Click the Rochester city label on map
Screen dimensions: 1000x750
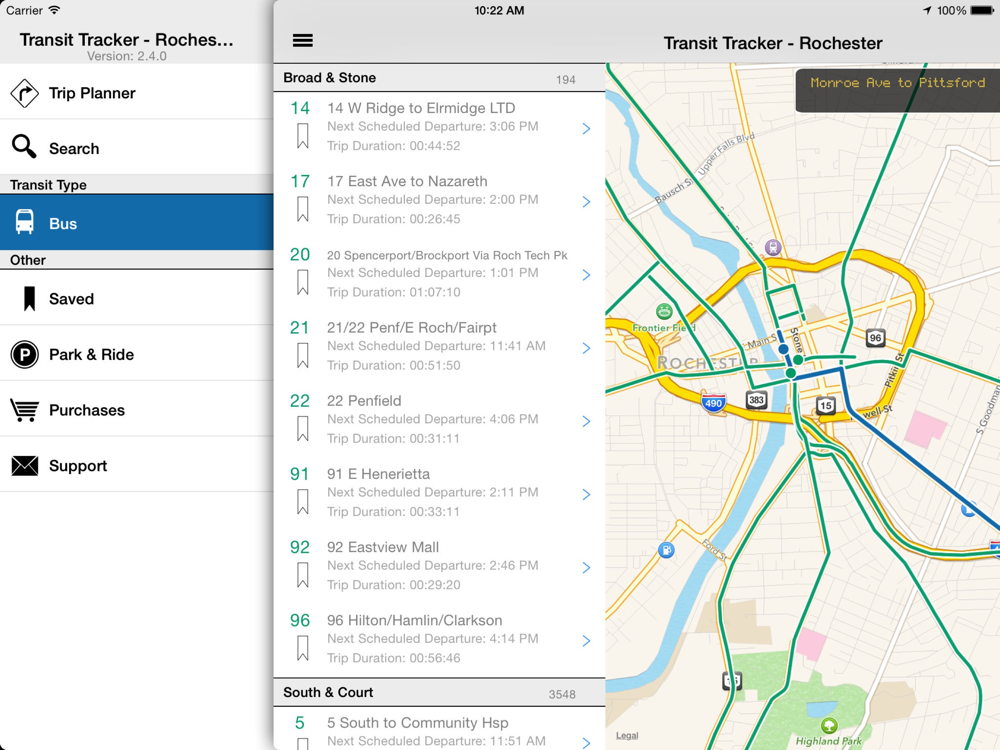click(x=708, y=363)
